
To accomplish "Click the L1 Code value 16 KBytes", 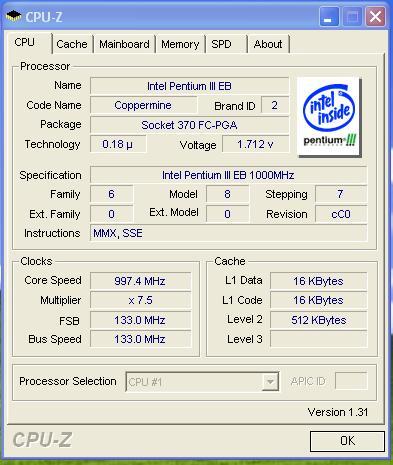I will coord(318,300).
